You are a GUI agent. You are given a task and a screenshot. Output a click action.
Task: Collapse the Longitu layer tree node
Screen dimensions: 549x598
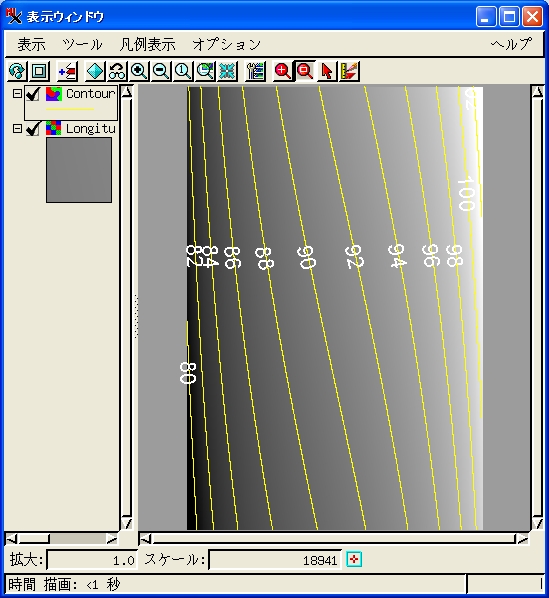pos(17,129)
